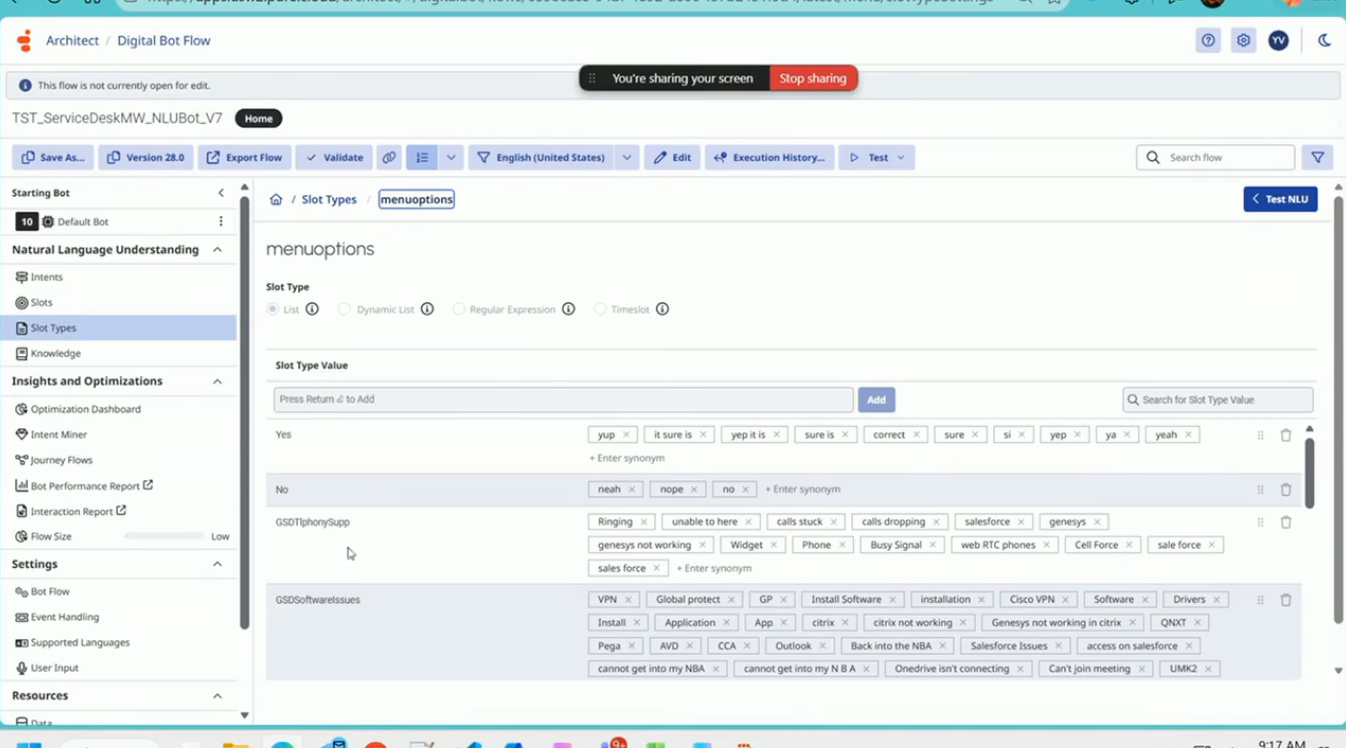The height and width of the screenshot is (748, 1346).
Task: Collapse the Starting Bot side panel
Action: (x=221, y=193)
